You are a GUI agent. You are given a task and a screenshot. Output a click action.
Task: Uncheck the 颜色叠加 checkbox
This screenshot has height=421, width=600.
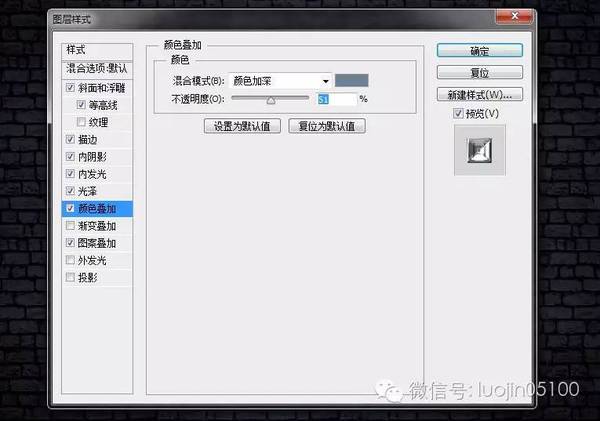click(x=70, y=208)
